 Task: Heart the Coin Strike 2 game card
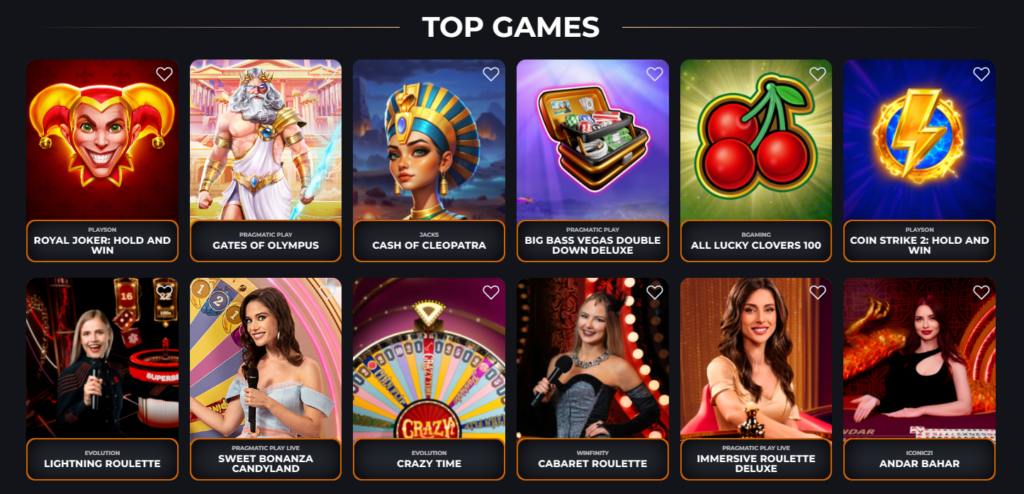click(981, 74)
